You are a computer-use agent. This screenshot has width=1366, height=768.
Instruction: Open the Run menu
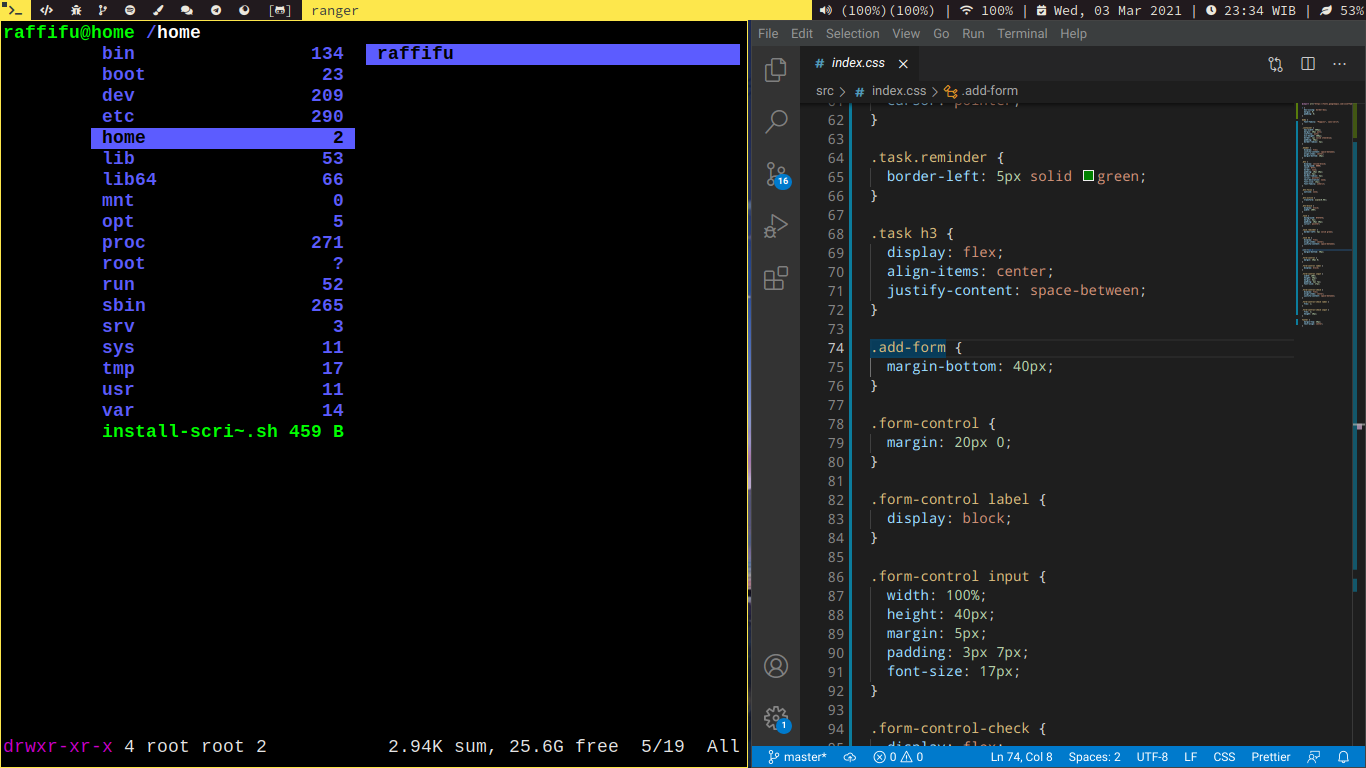(973, 33)
